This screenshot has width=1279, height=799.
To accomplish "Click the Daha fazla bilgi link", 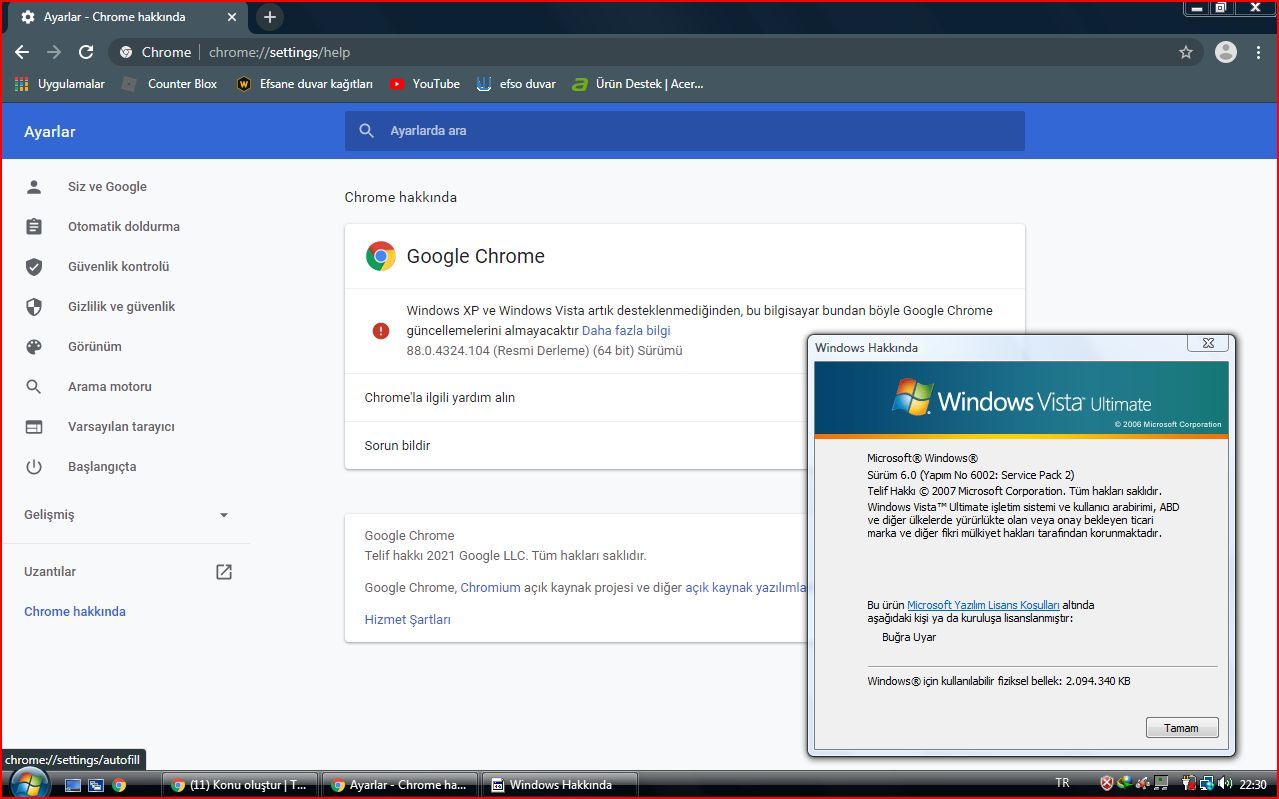I will (626, 331).
